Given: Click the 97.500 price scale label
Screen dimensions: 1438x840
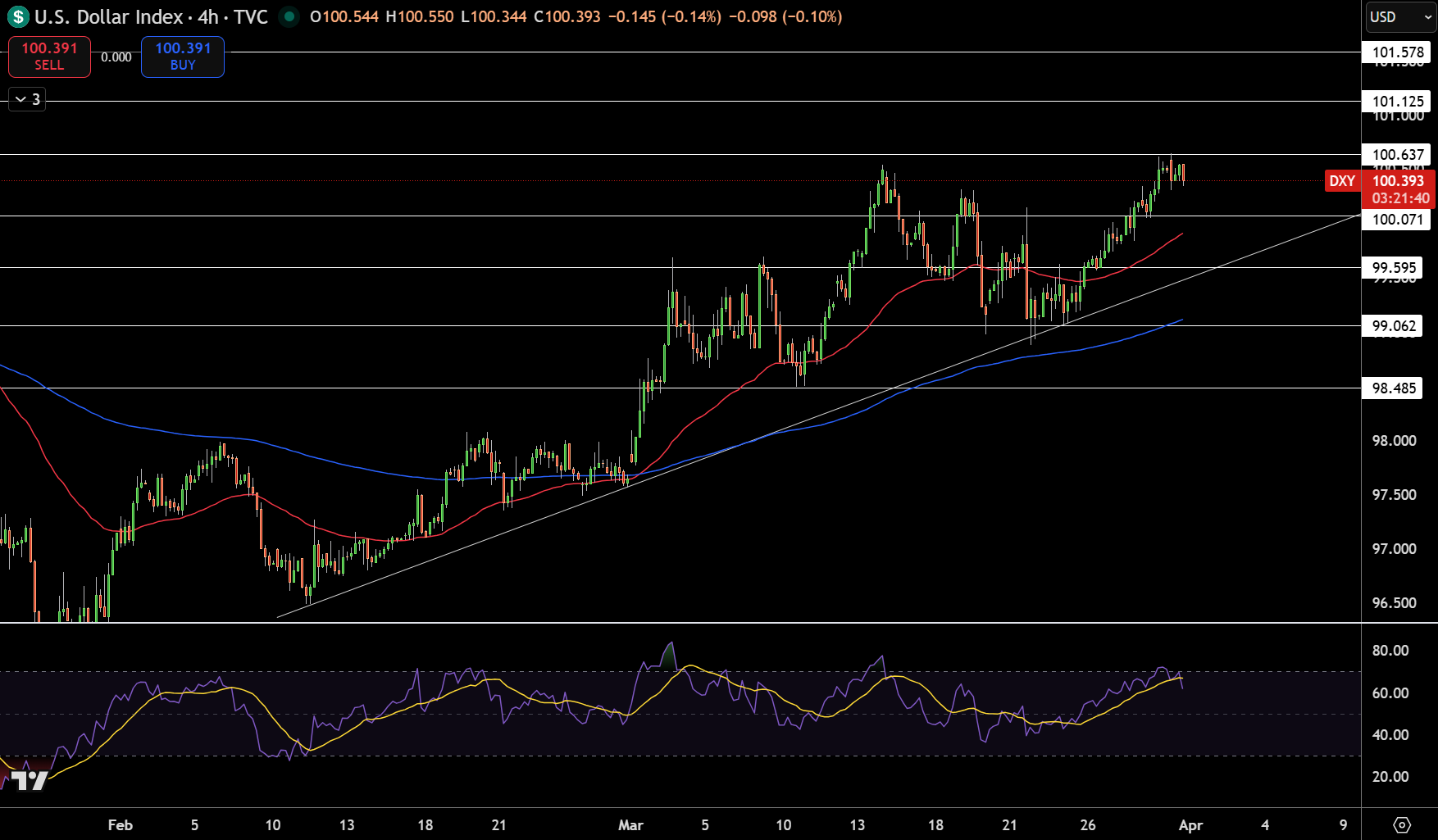Looking at the screenshot, I should [1394, 495].
